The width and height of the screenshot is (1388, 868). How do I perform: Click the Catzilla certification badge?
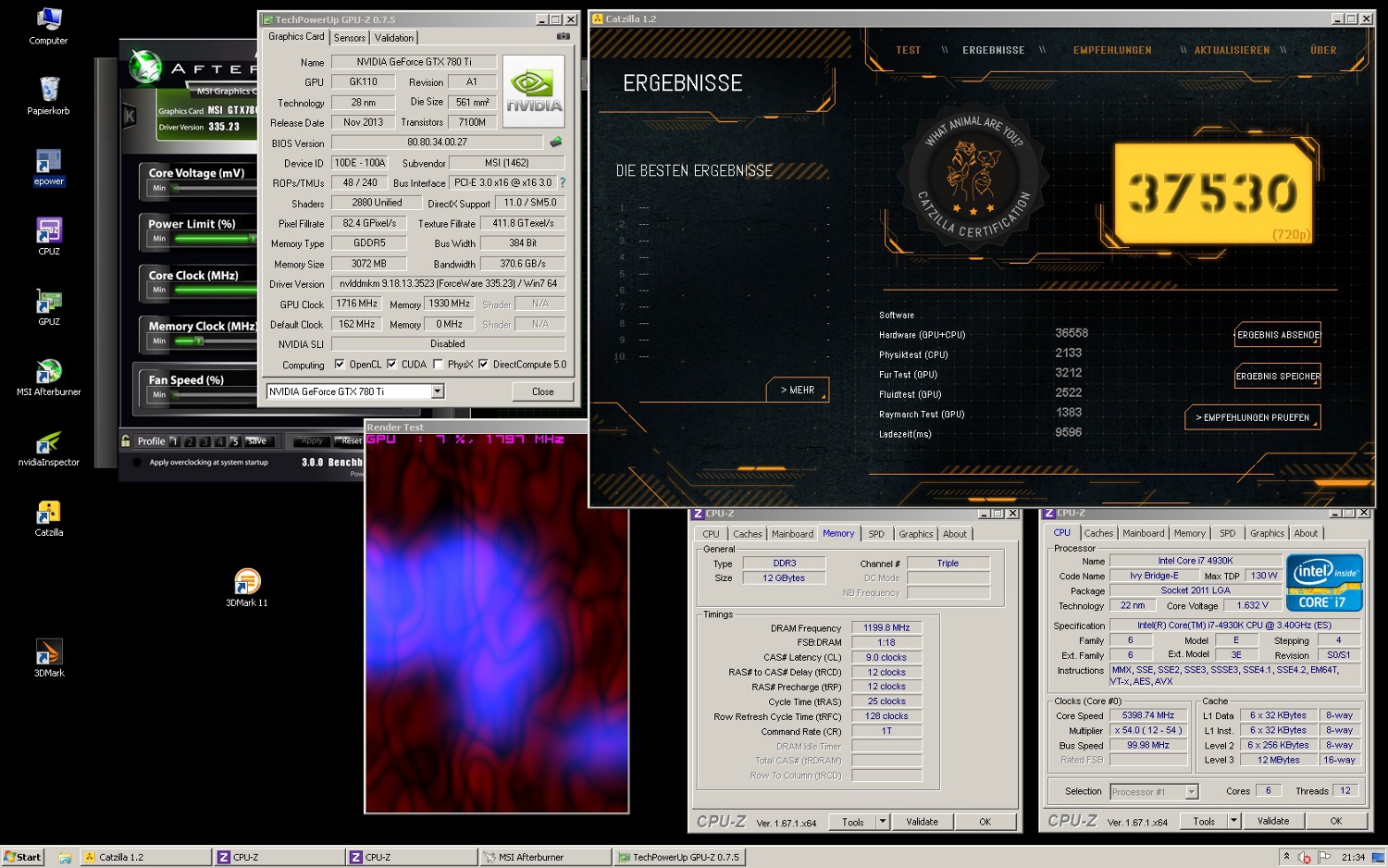tap(974, 176)
